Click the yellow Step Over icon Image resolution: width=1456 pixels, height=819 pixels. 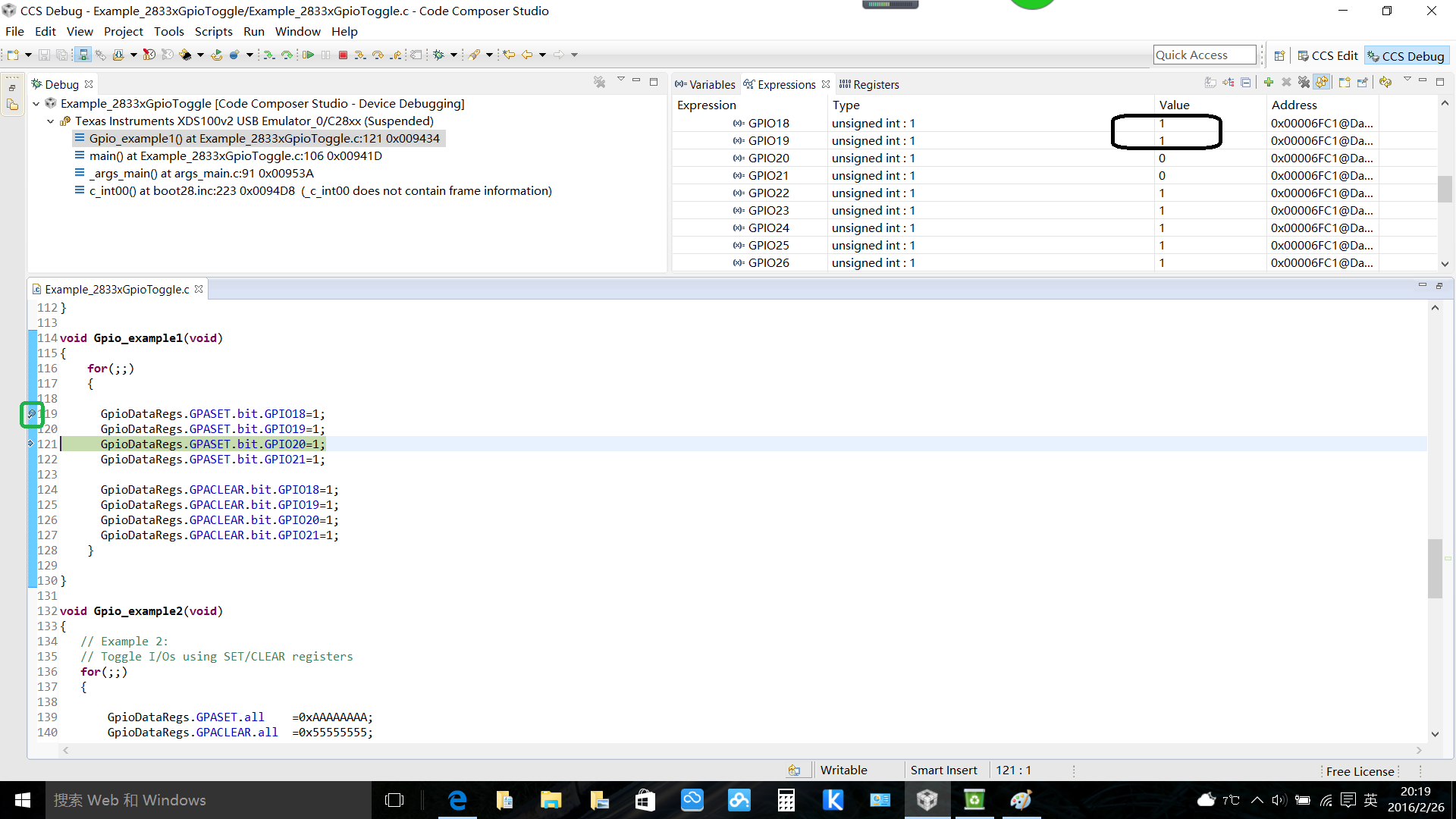point(377,55)
